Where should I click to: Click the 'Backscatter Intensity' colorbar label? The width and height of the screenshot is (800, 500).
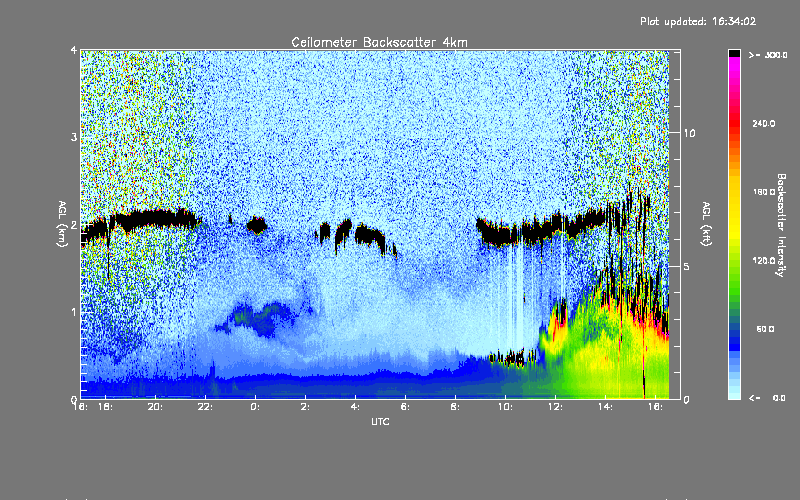[781, 225]
